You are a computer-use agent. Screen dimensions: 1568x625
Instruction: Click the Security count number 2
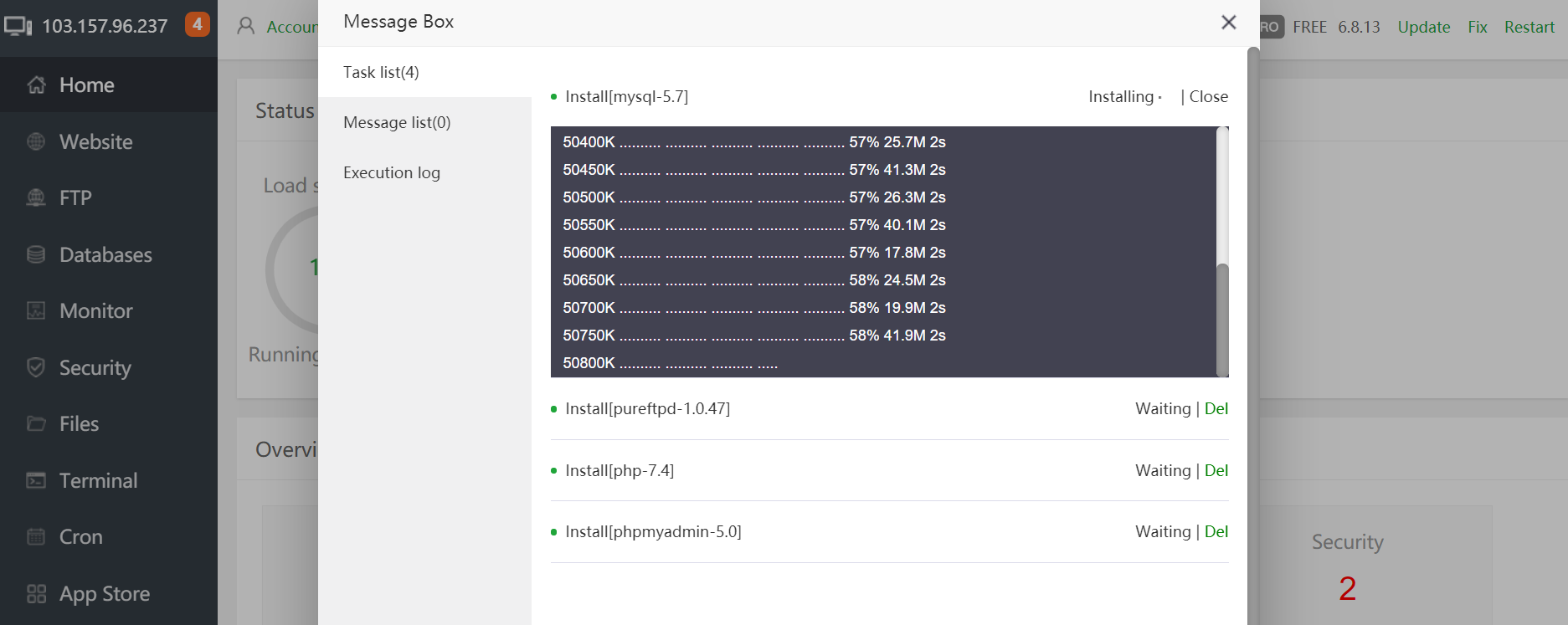1347,588
